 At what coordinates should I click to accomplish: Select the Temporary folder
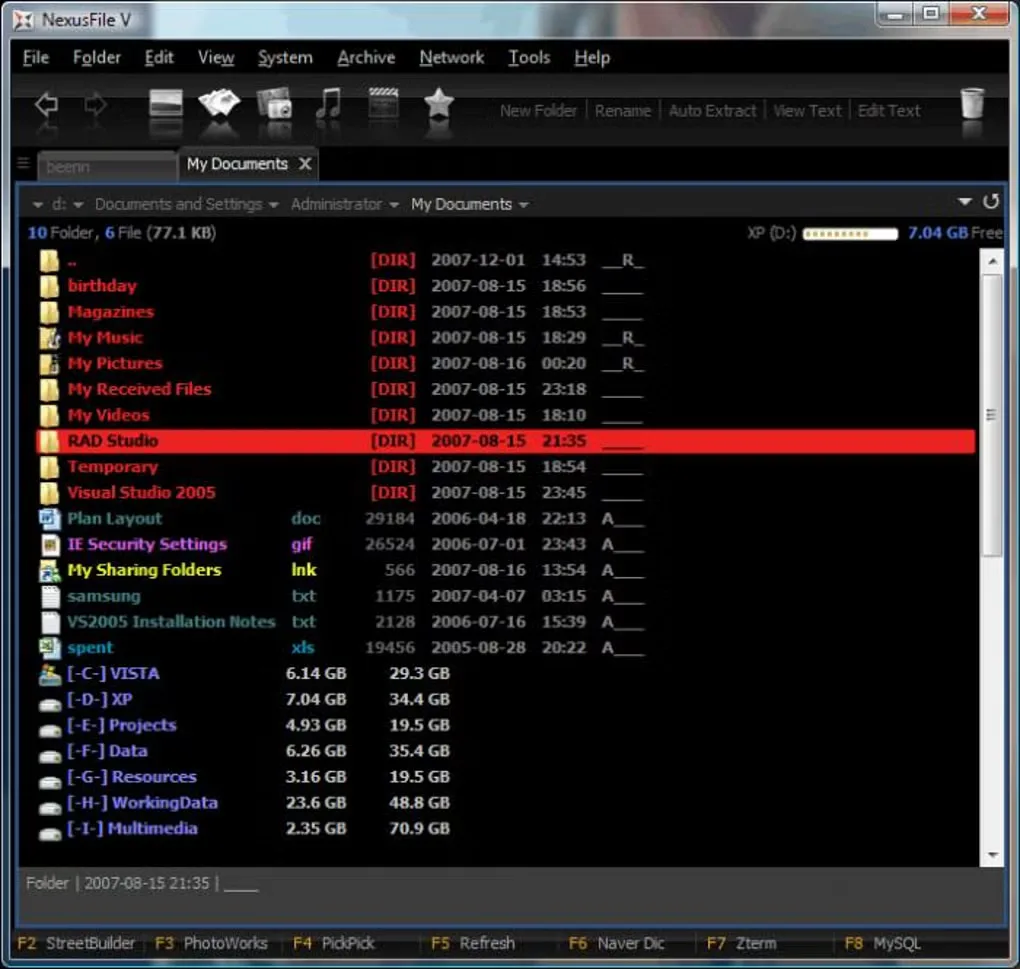pyautogui.click(x=113, y=467)
